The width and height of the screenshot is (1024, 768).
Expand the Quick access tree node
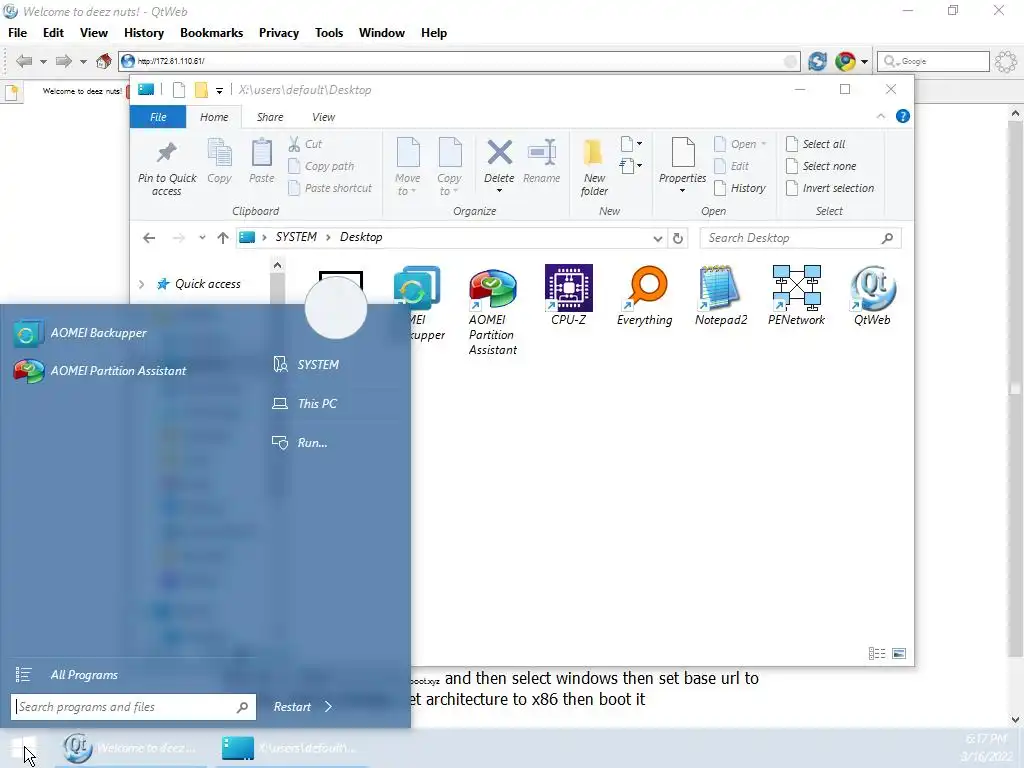pyautogui.click(x=142, y=284)
